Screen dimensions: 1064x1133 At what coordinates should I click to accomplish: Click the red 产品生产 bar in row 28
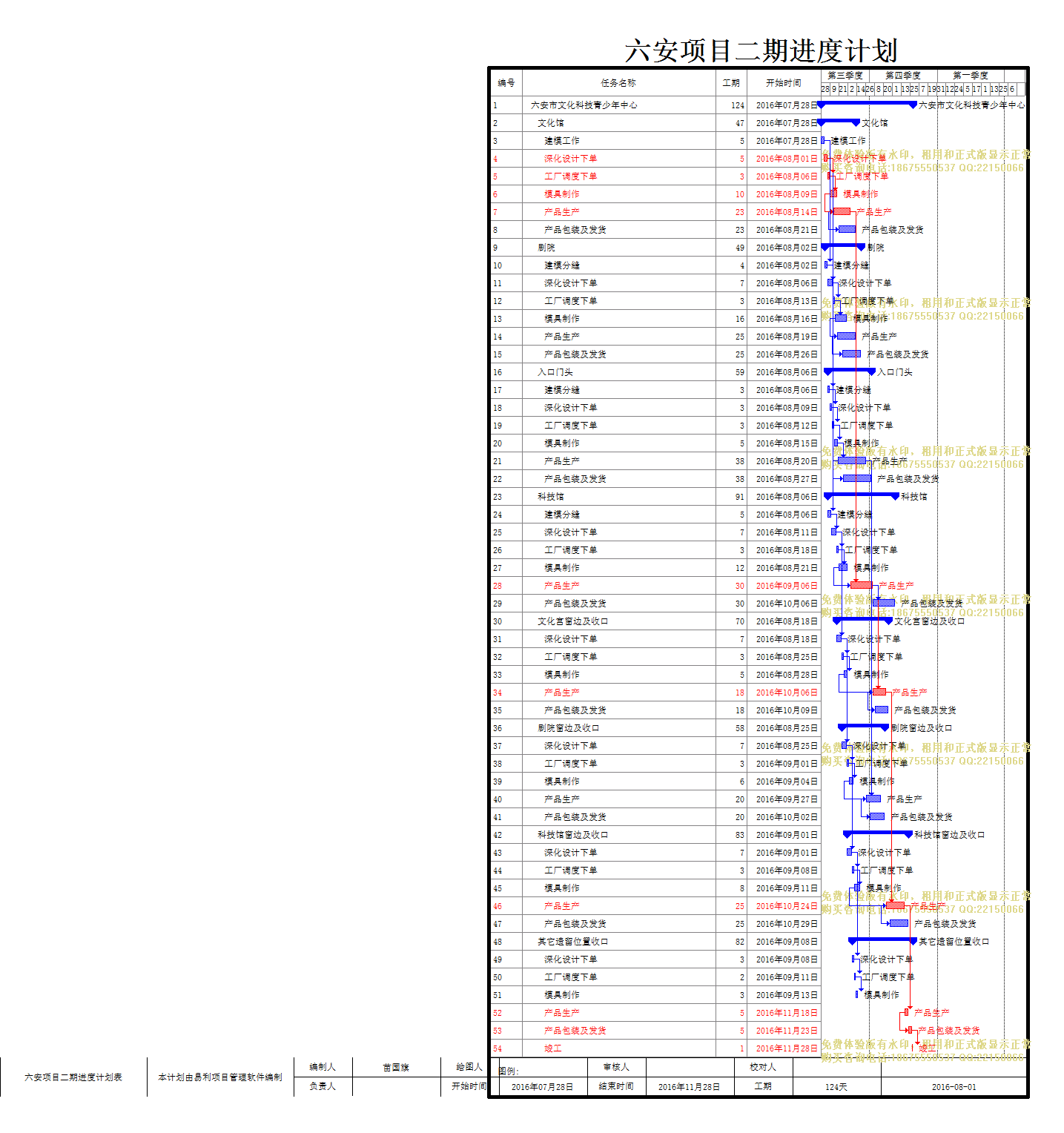[x=862, y=585]
